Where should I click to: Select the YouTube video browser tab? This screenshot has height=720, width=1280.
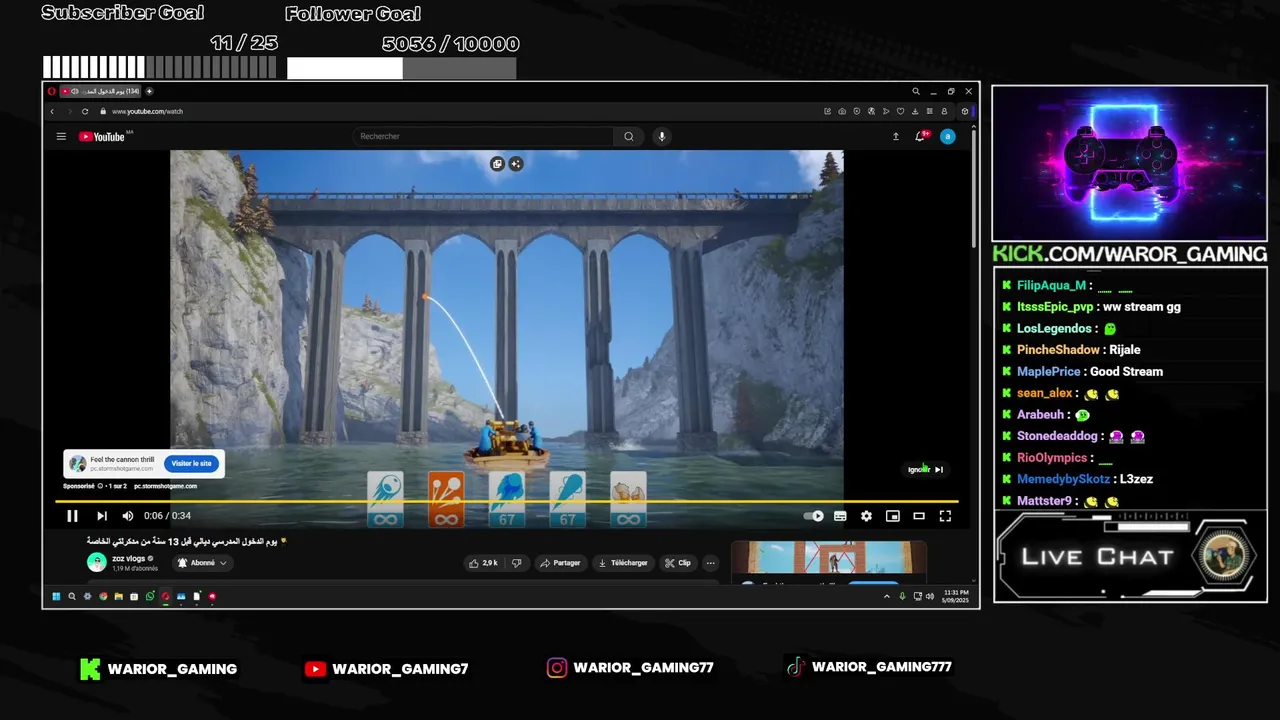pyautogui.click(x=100, y=91)
